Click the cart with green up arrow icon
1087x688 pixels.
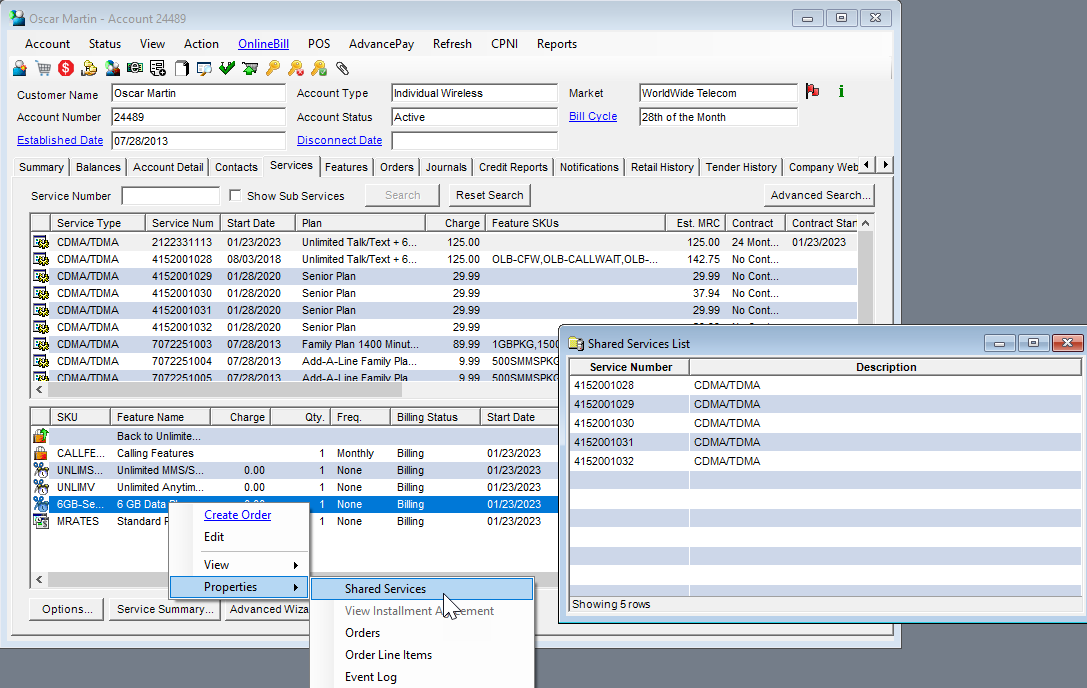250,67
